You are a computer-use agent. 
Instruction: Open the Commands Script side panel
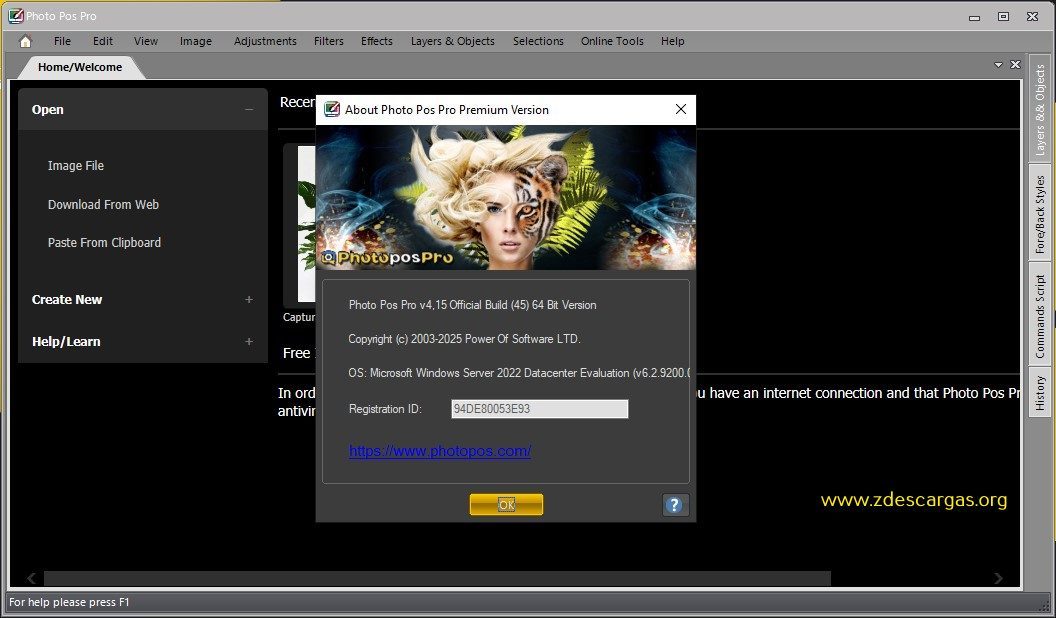(x=1040, y=316)
